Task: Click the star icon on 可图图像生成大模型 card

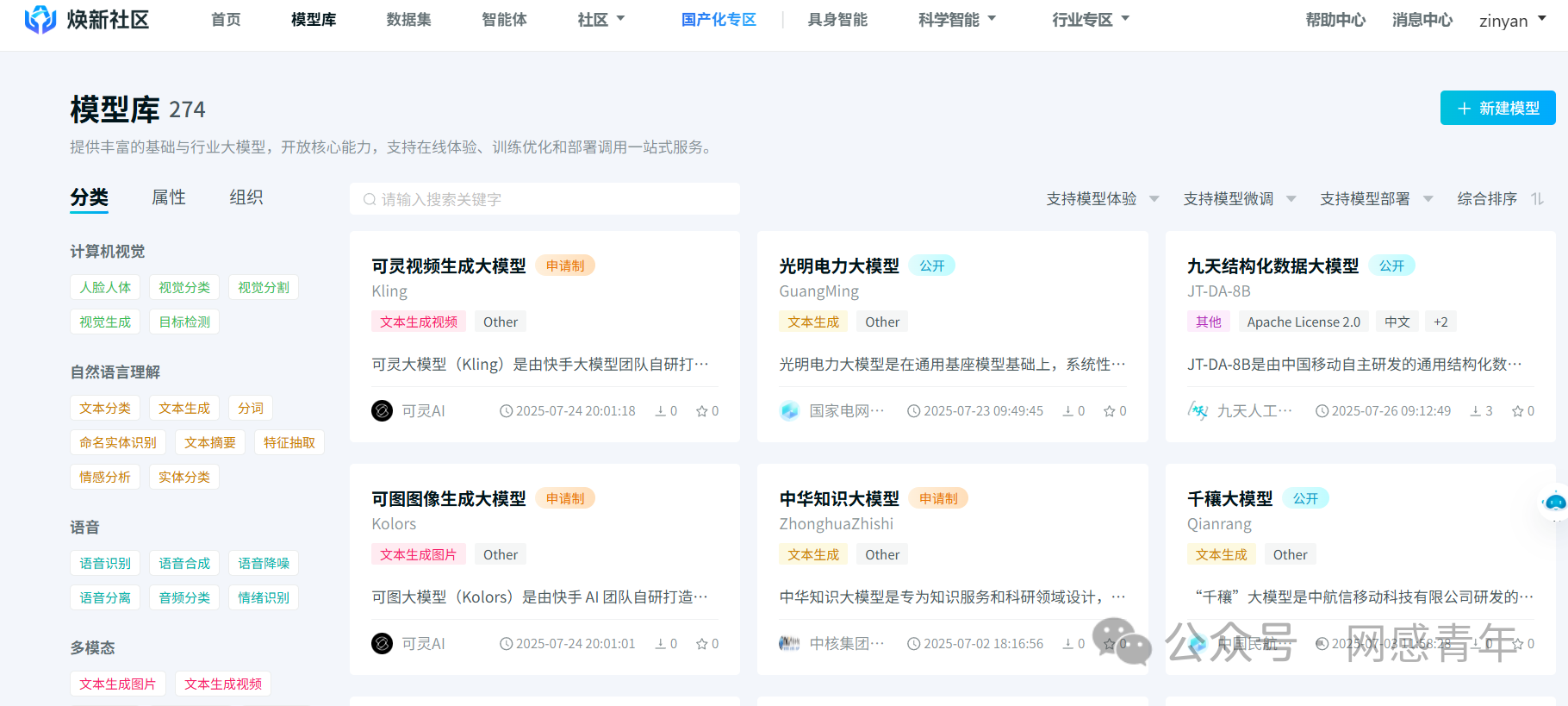Action: [x=701, y=644]
